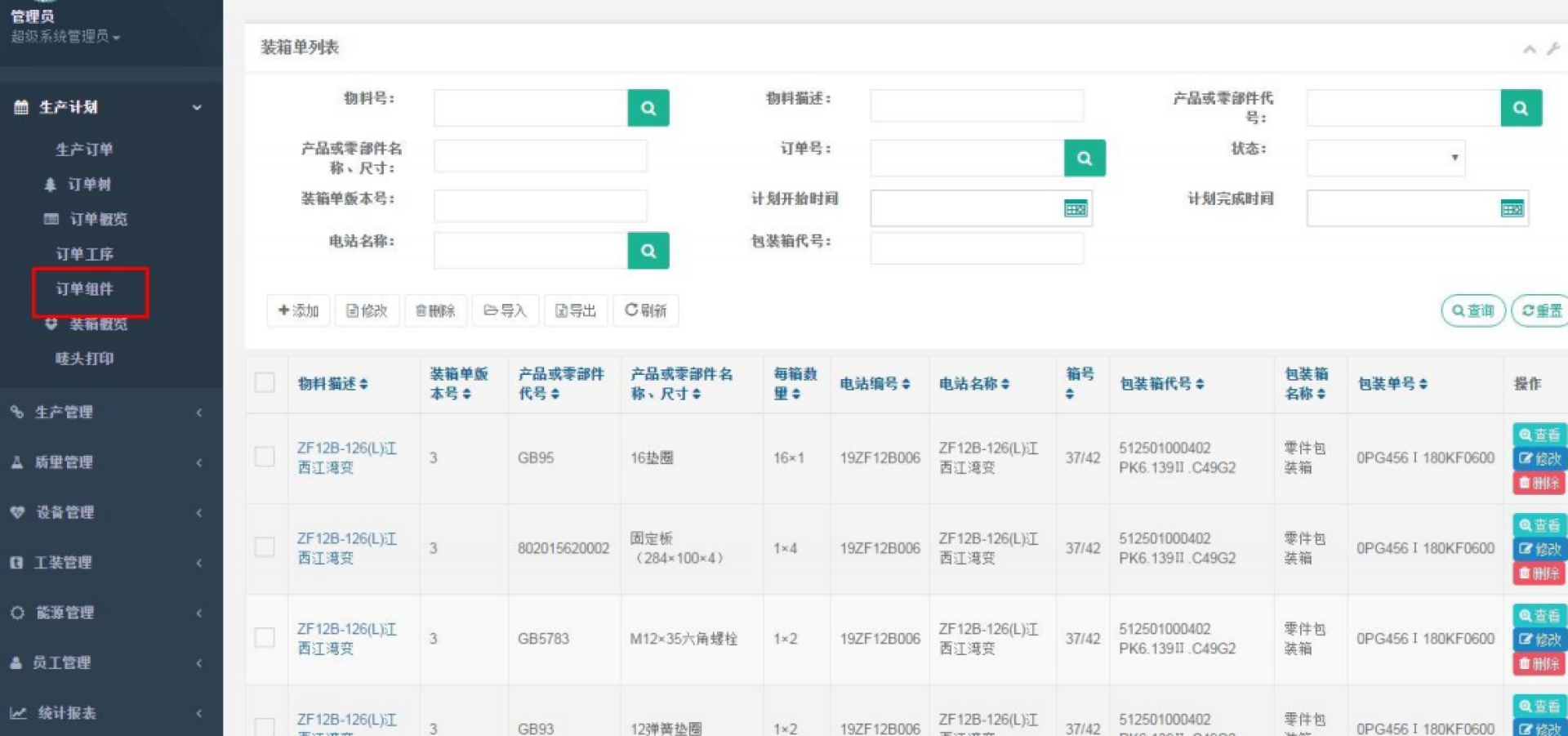Viewport: 1568px width, 736px height.
Task: Click the 刷新 refresh toolbar button
Action: click(x=645, y=310)
